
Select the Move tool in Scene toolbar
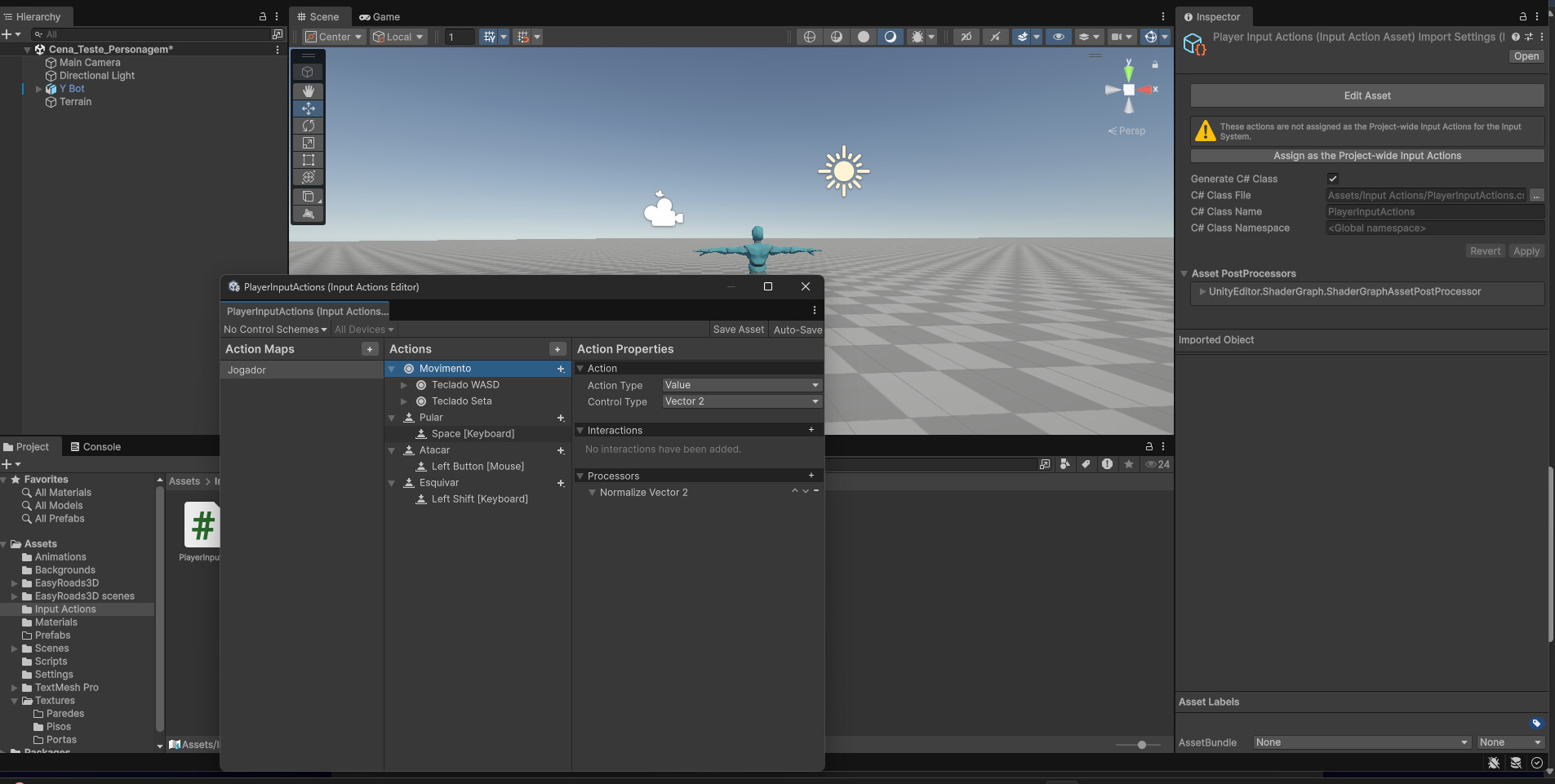coord(309,108)
